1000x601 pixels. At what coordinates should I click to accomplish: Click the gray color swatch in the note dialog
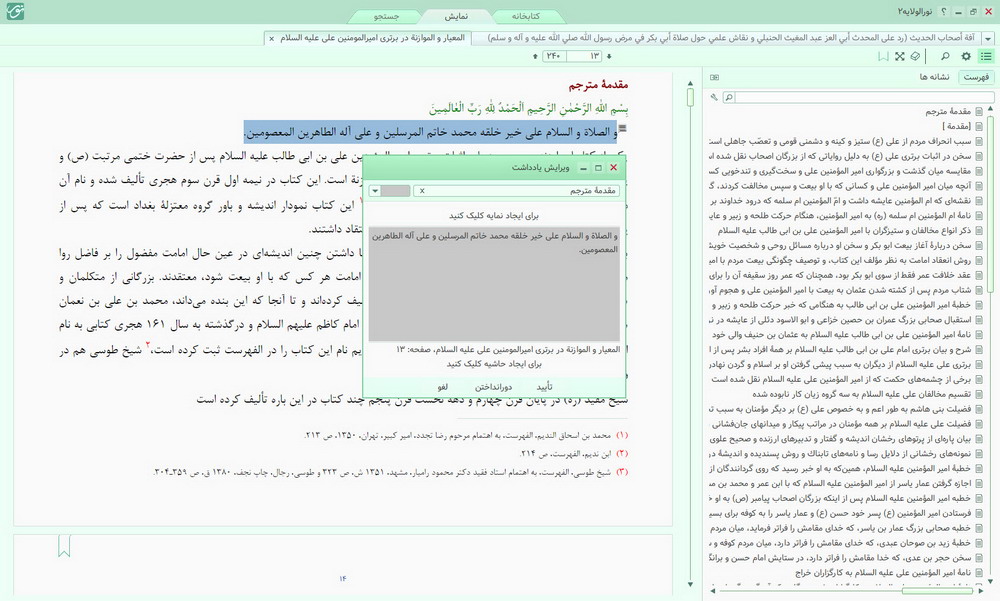[x=395, y=191]
